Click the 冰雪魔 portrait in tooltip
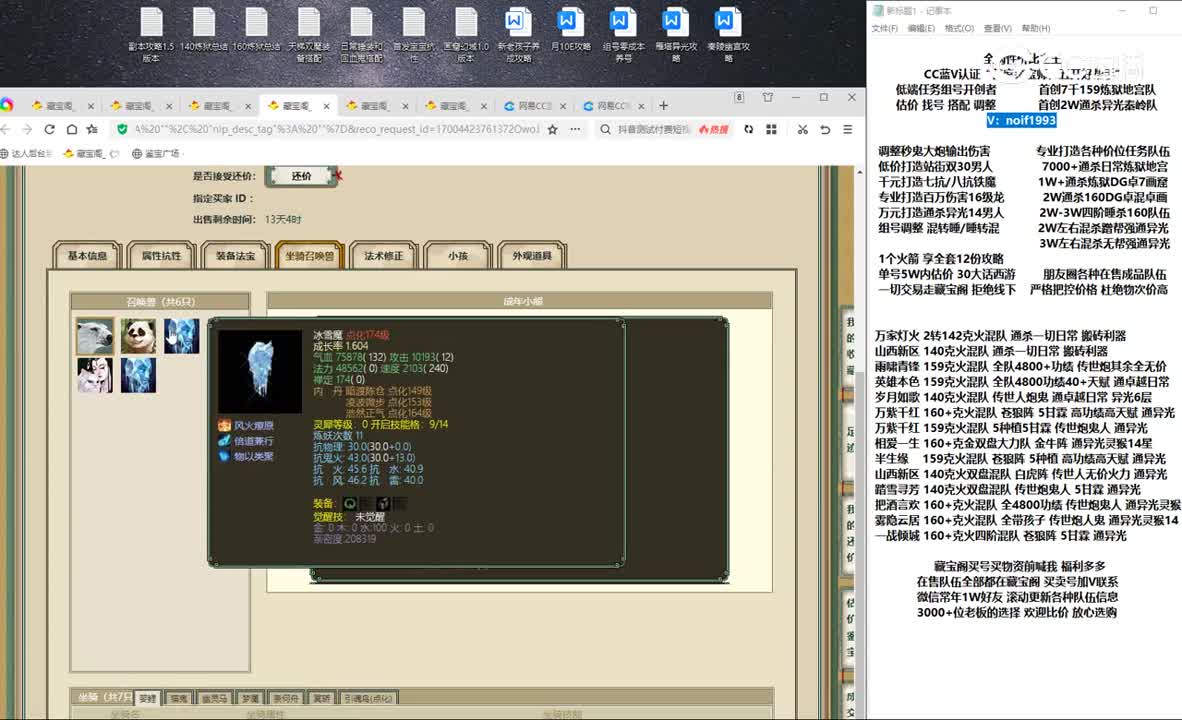Image resolution: width=1182 pixels, height=720 pixels. coord(260,371)
